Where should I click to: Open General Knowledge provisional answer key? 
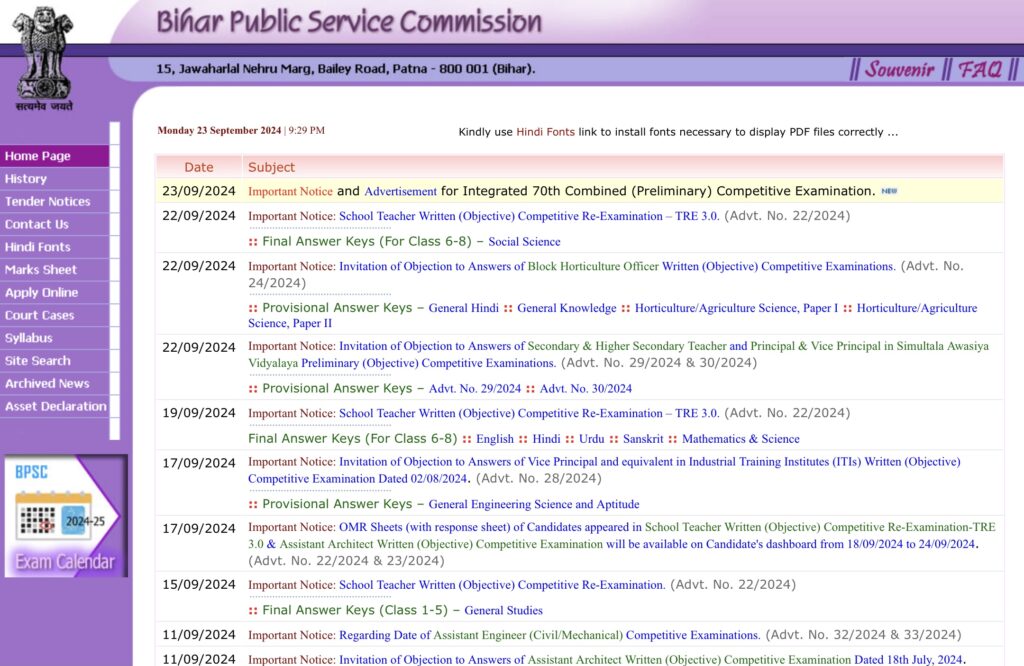pyautogui.click(x=567, y=308)
